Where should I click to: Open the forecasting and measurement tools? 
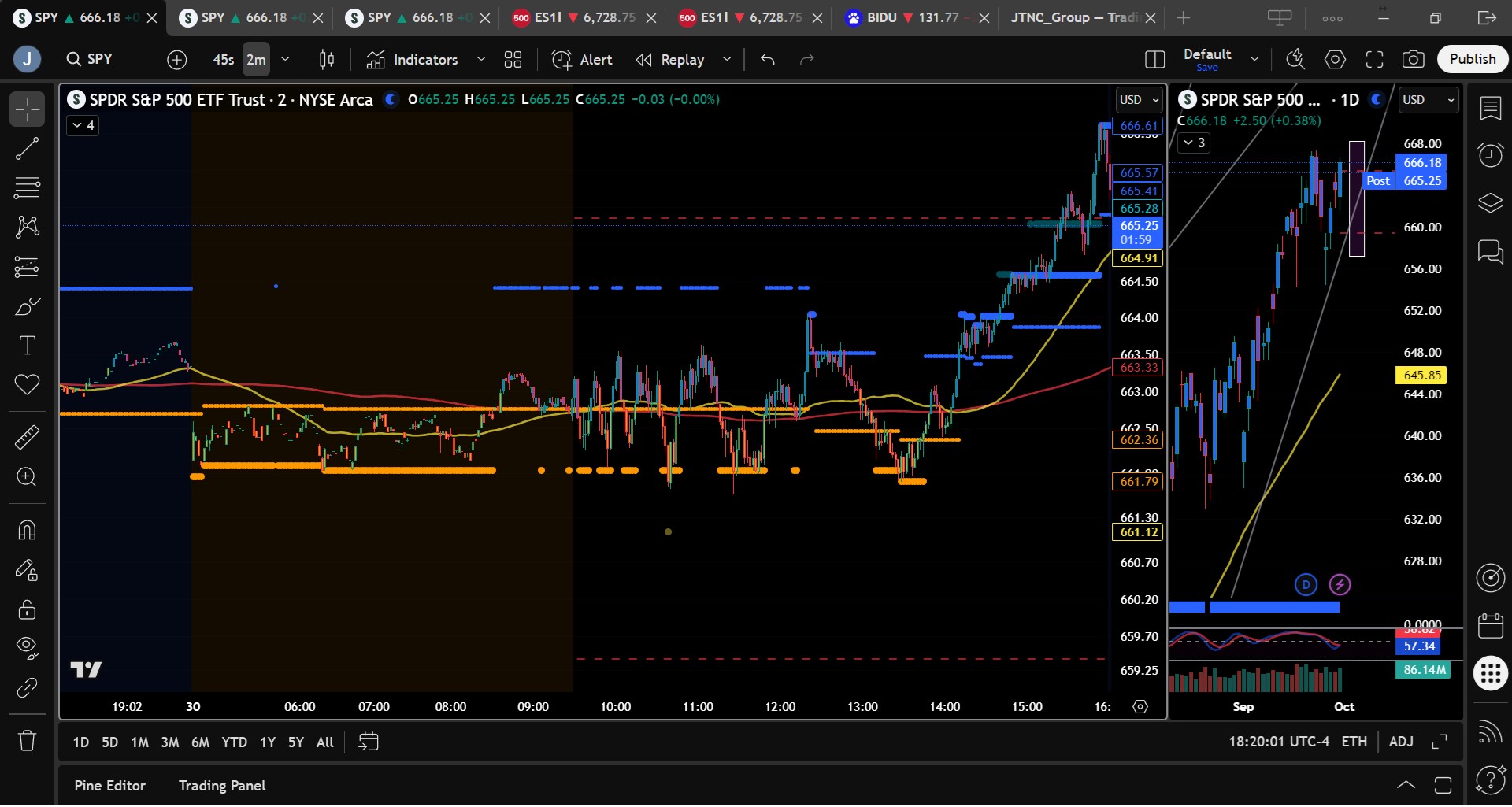pyautogui.click(x=27, y=267)
